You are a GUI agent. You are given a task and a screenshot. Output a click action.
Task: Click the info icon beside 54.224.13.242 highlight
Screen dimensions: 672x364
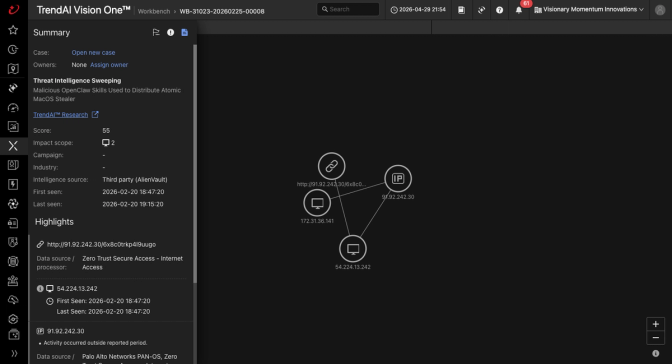pos(40,289)
